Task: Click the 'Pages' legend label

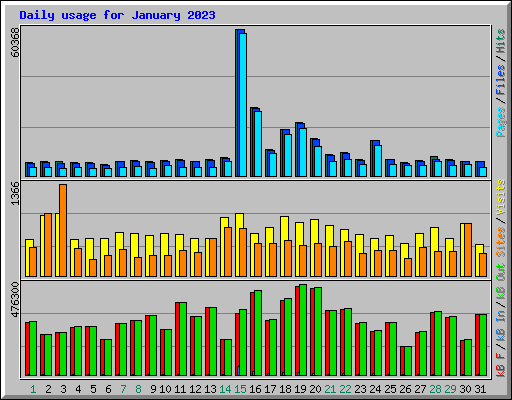Action: tap(501, 122)
